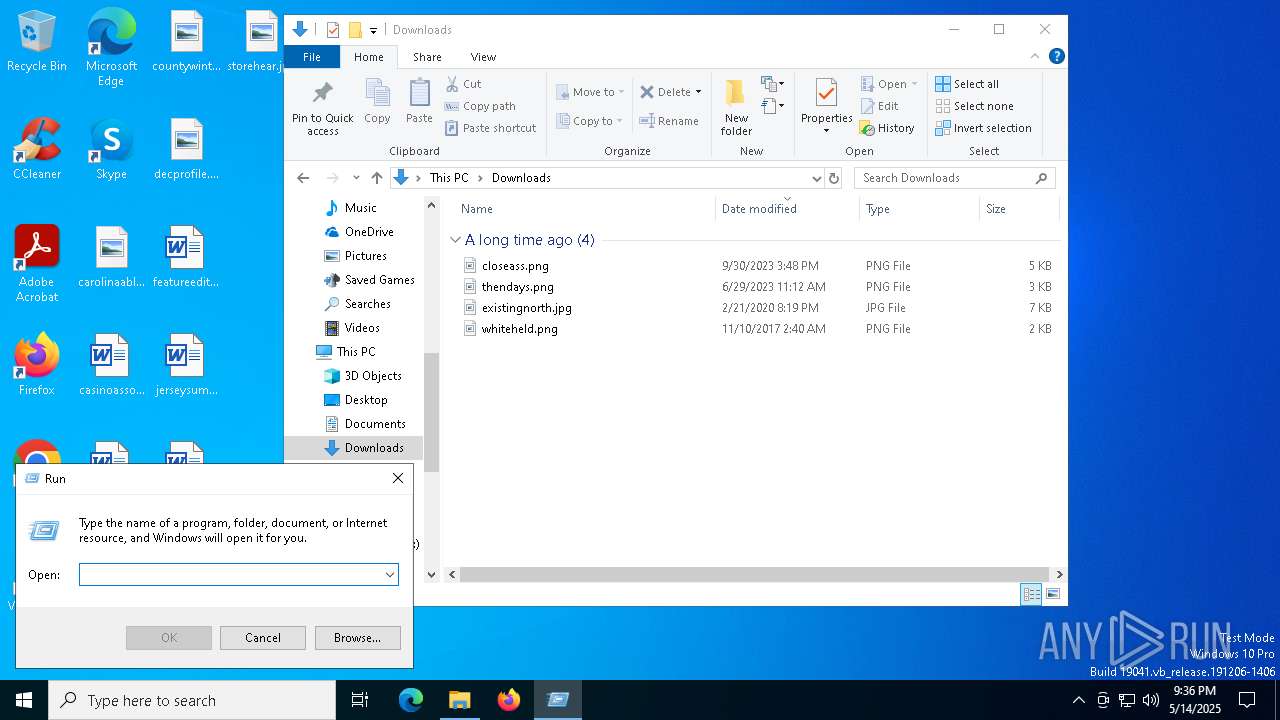This screenshot has width=1280, height=720.
Task: Open Microsoft Edge from the taskbar
Action: (x=411, y=700)
